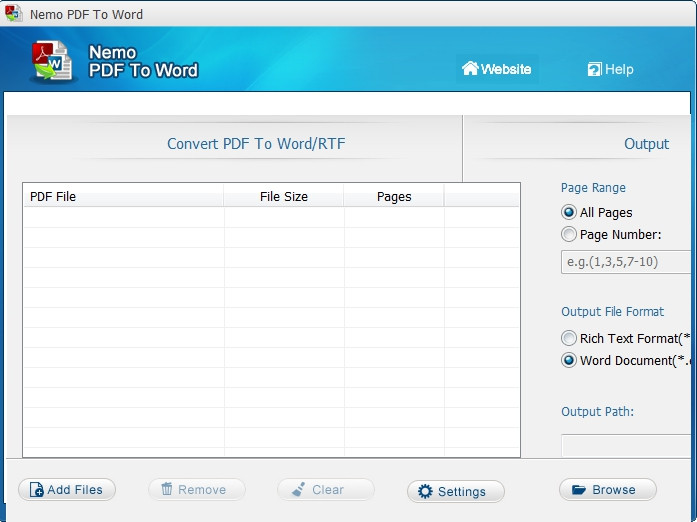This screenshot has height=522, width=697.
Task: Click the Remove button
Action: pyautogui.click(x=196, y=490)
